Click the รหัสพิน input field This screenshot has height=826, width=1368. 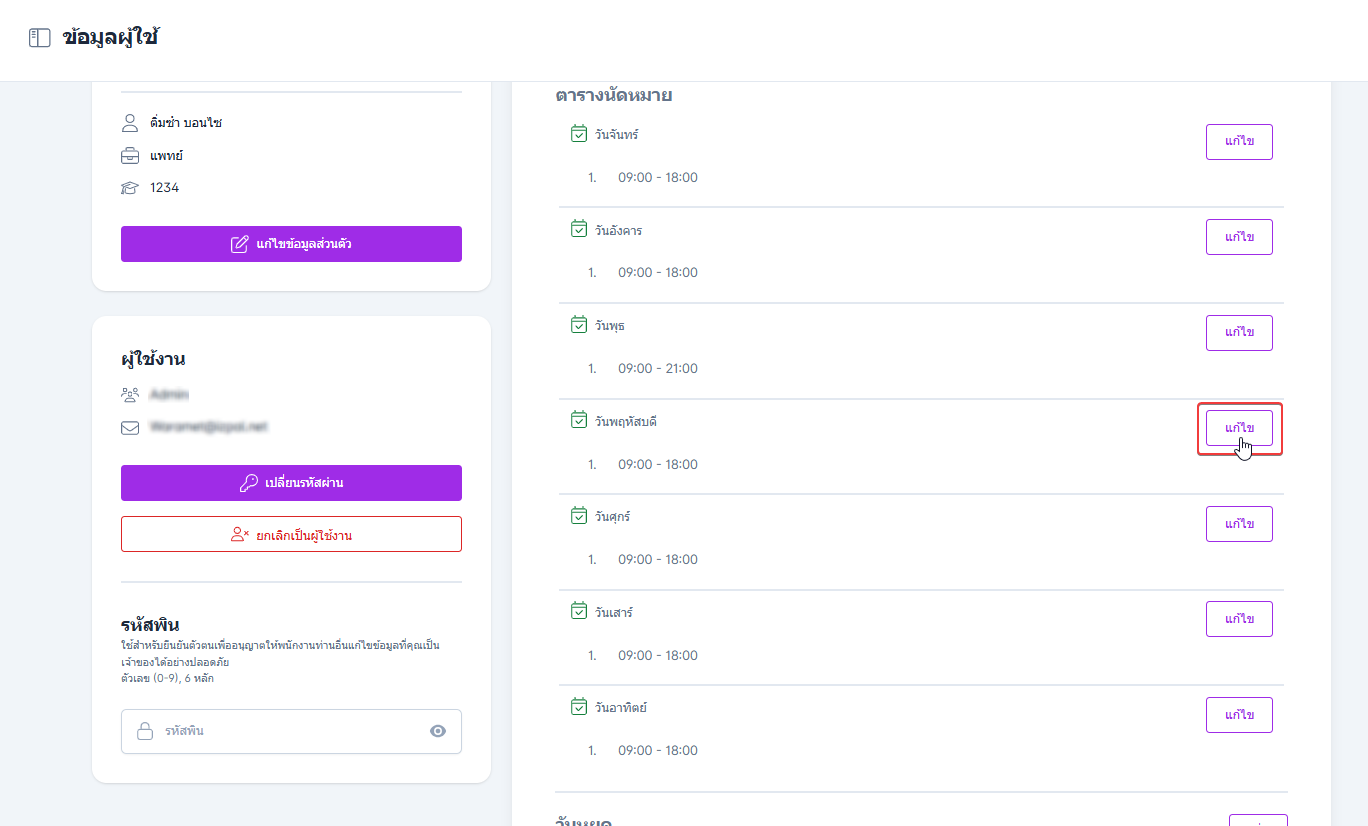coord(291,731)
